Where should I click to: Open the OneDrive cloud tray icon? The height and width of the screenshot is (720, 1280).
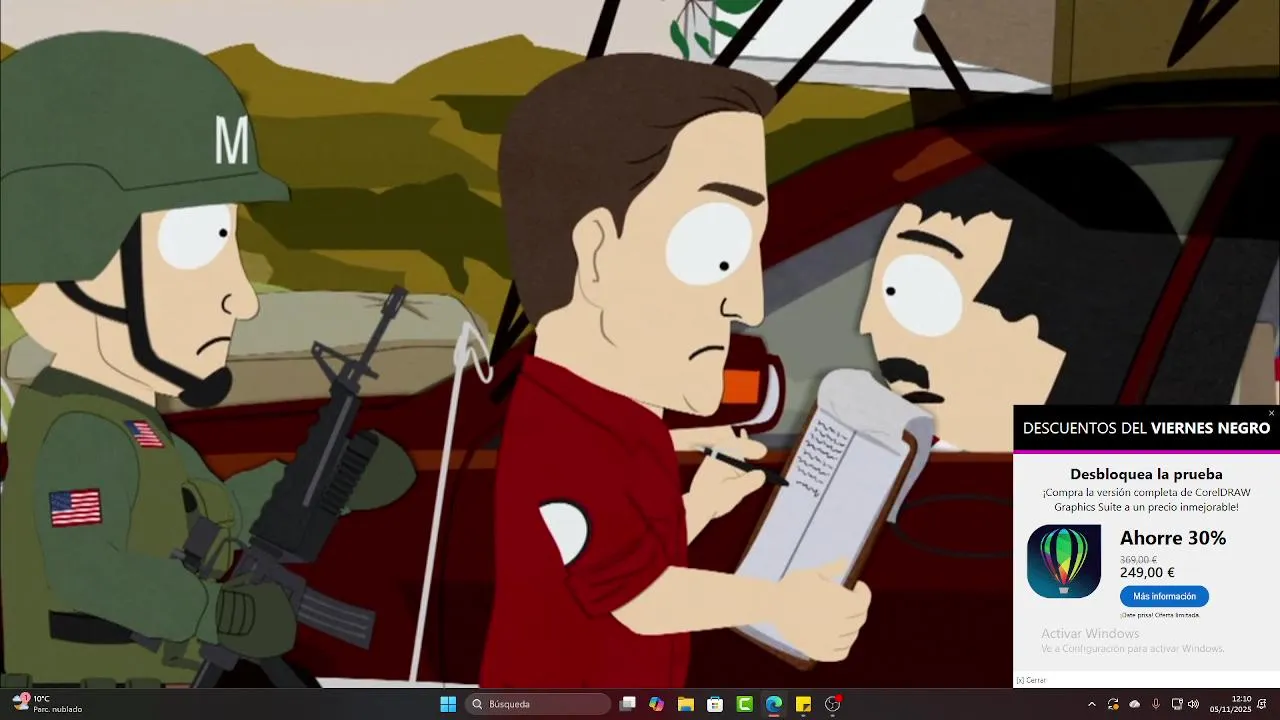[x=1134, y=704]
